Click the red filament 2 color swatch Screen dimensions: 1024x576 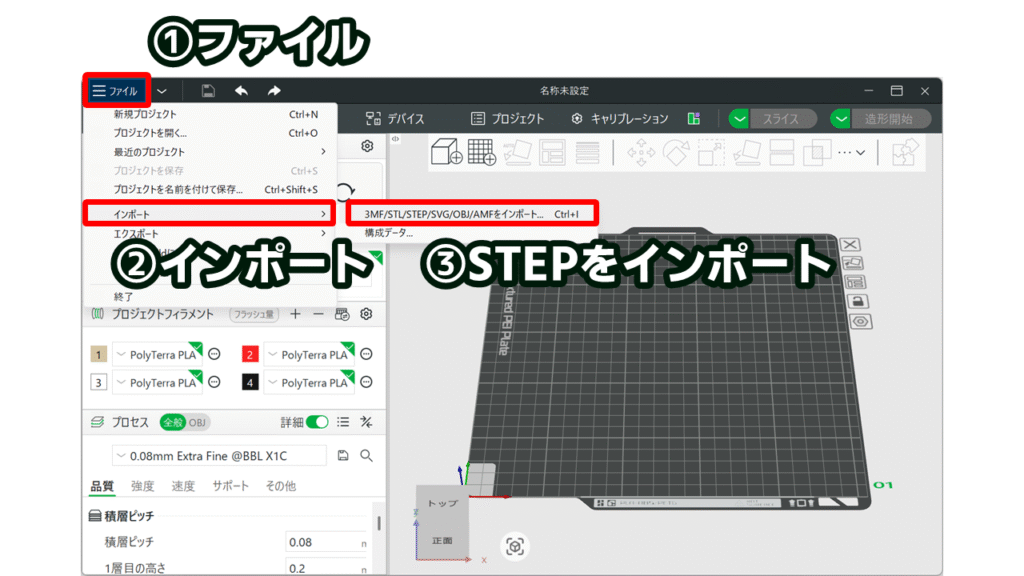click(x=250, y=355)
